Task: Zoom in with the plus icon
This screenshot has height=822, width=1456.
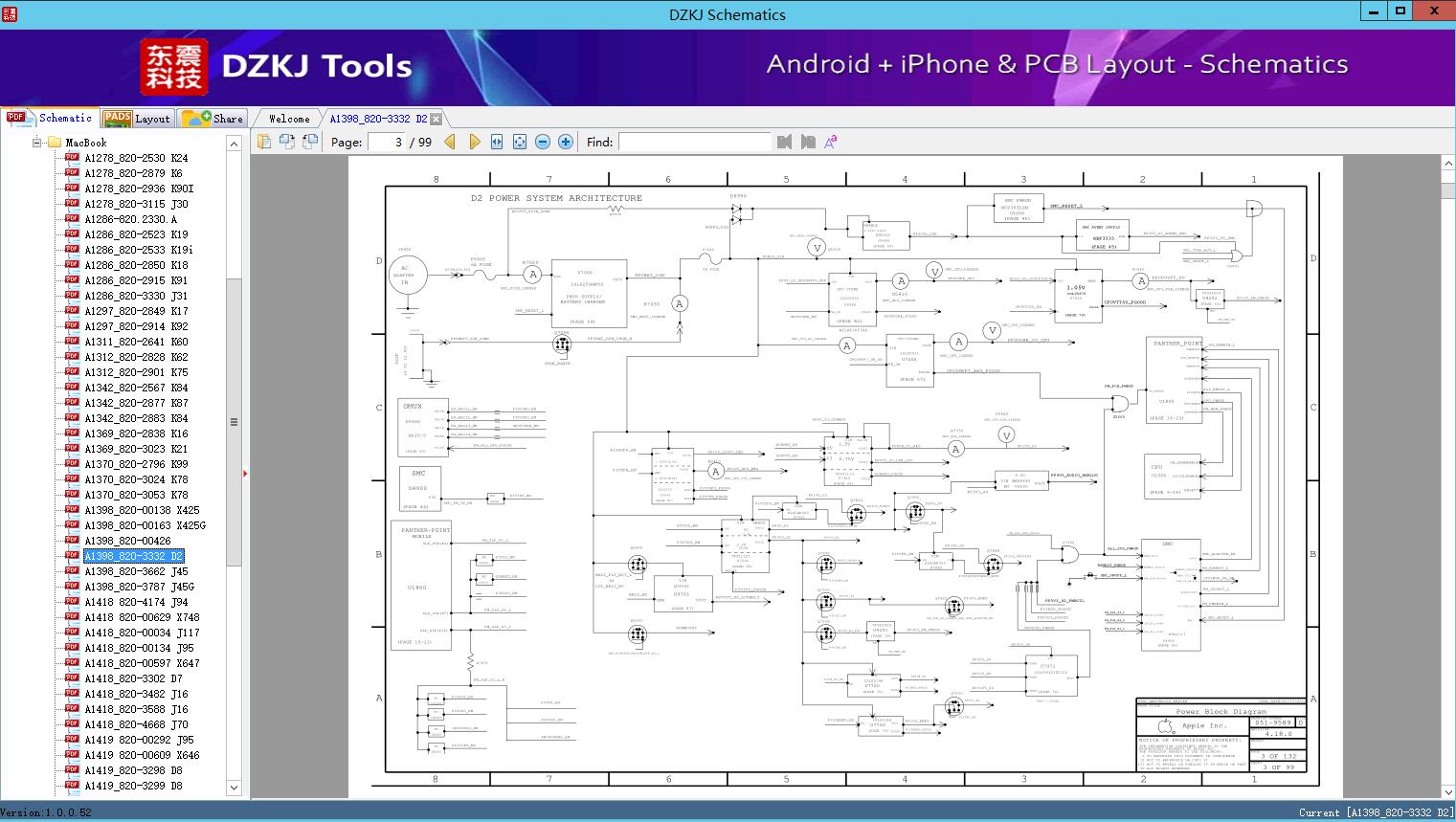Action: tap(566, 142)
